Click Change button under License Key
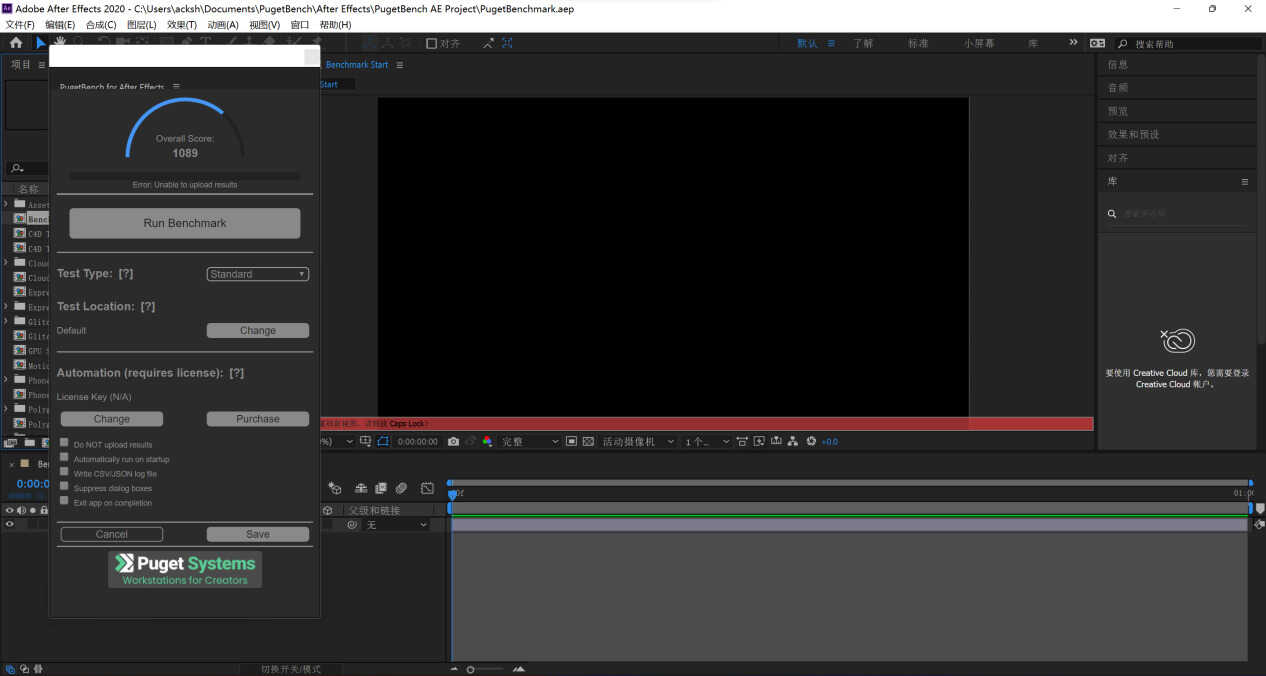Viewport: 1266px width, 676px height. [x=112, y=419]
